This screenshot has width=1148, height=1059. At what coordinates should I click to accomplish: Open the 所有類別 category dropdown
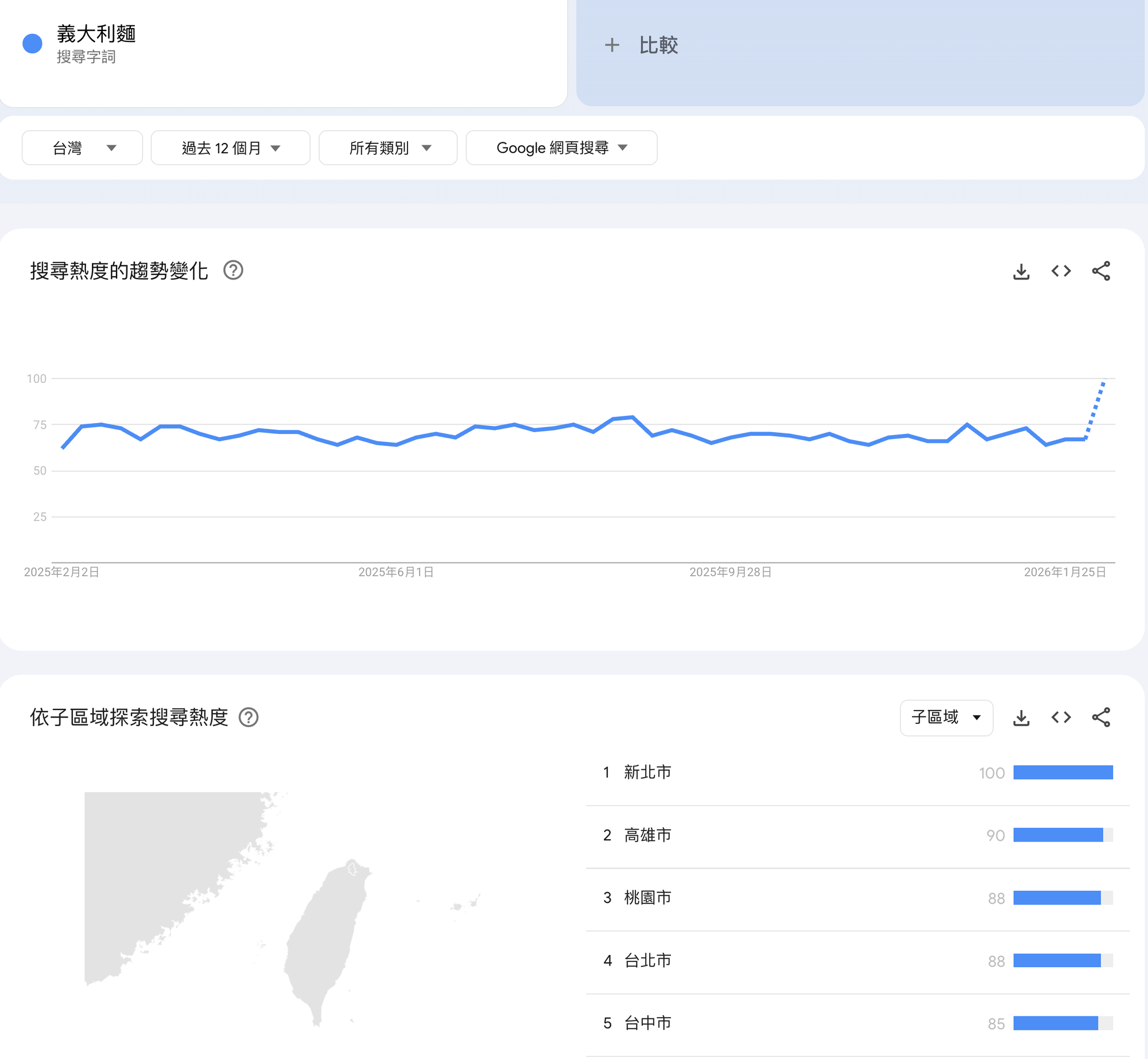pyautogui.click(x=388, y=148)
